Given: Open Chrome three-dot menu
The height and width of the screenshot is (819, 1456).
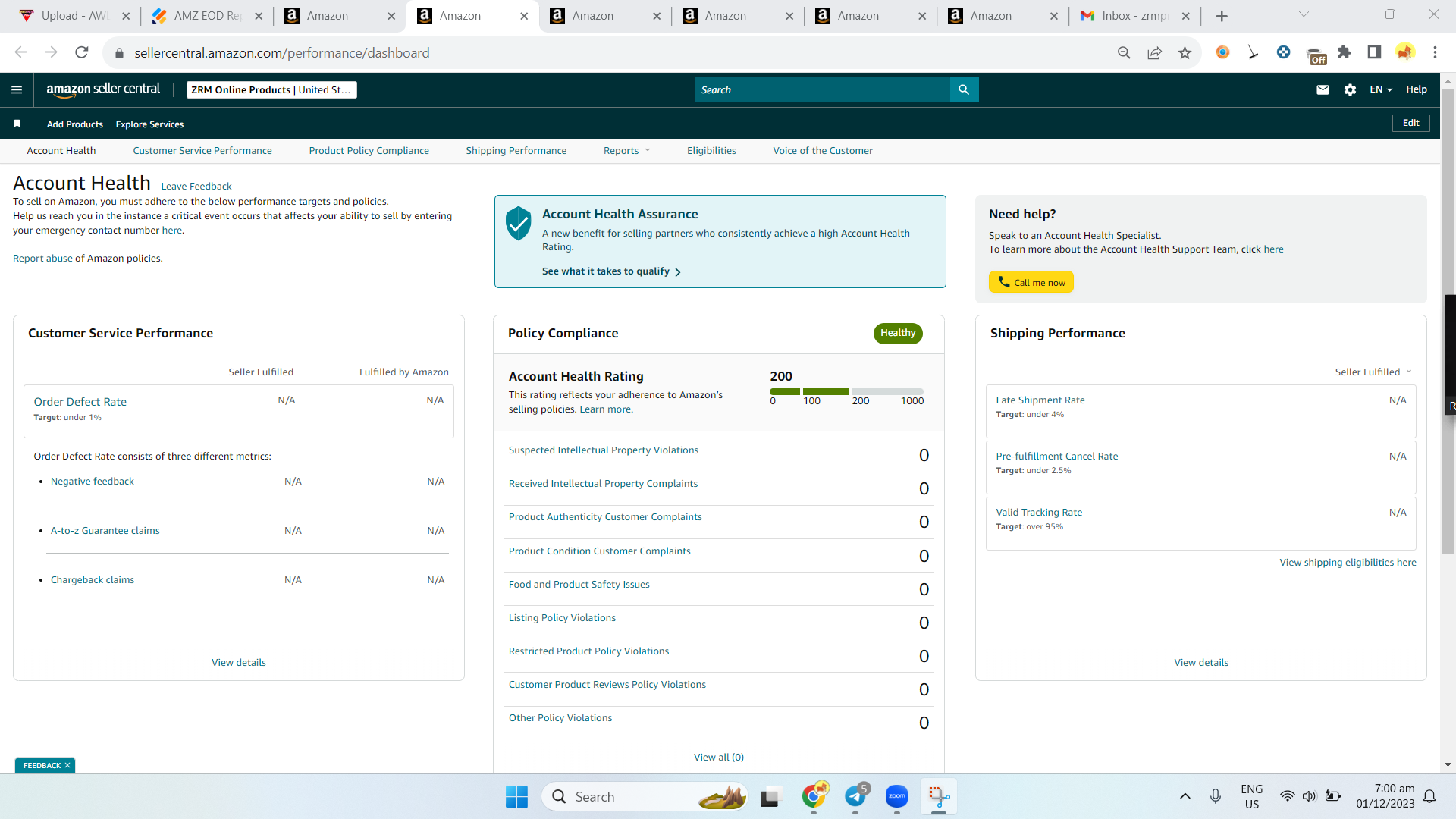Looking at the screenshot, I should (1435, 52).
